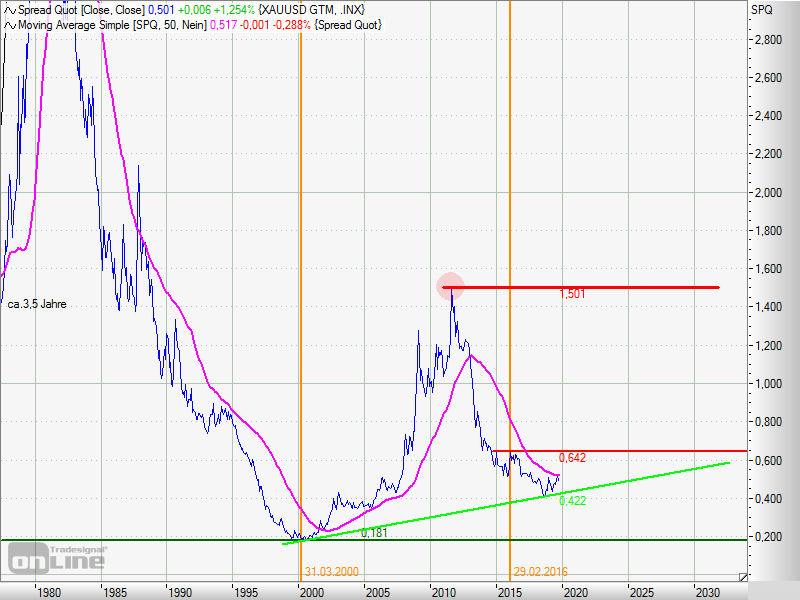Viewport: 800px width, 600px height.
Task: Select the pink circle marker at the 2011 peak
Action: pyautogui.click(x=451, y=286)
